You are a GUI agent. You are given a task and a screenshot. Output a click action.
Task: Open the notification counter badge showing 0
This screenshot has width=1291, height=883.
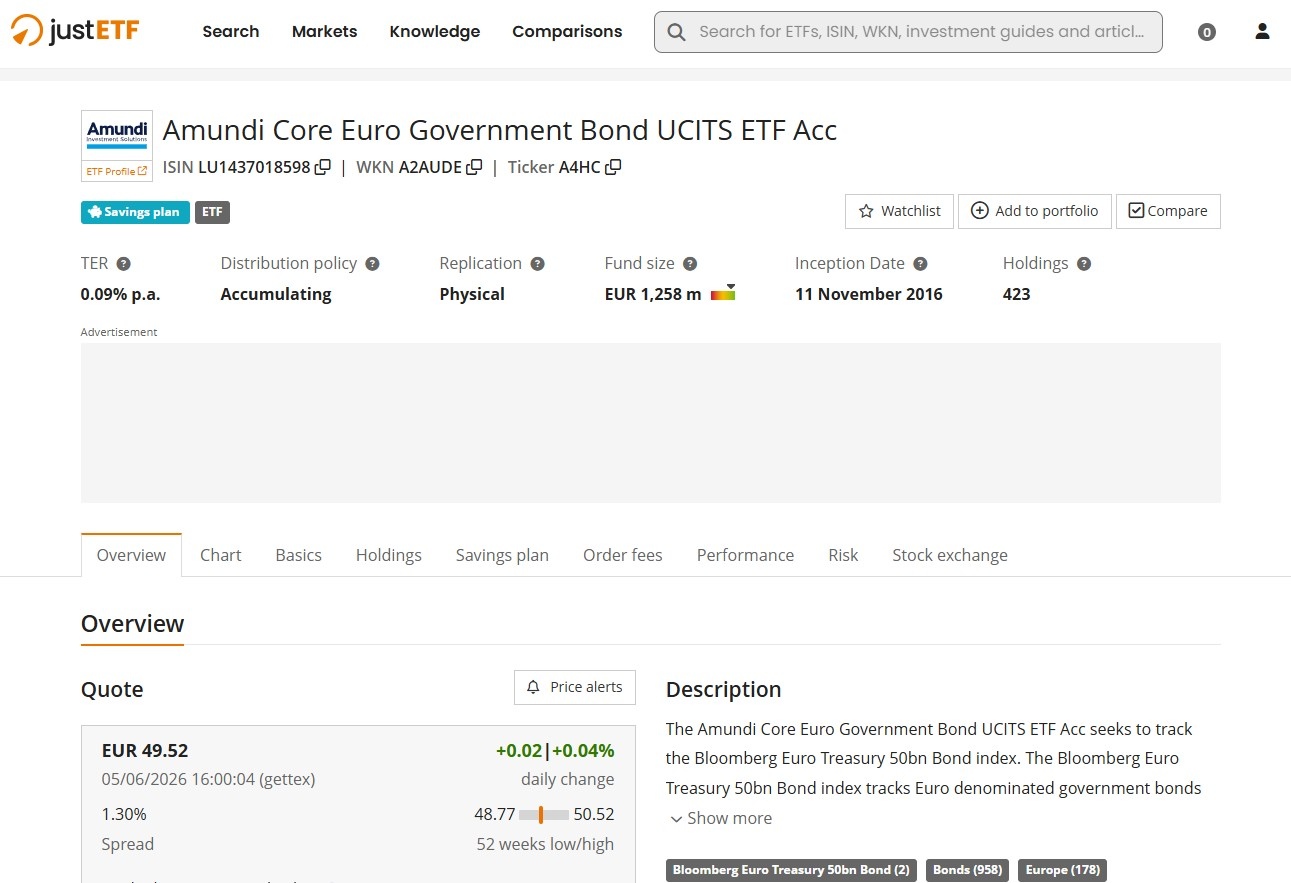tap(1207, 32)
